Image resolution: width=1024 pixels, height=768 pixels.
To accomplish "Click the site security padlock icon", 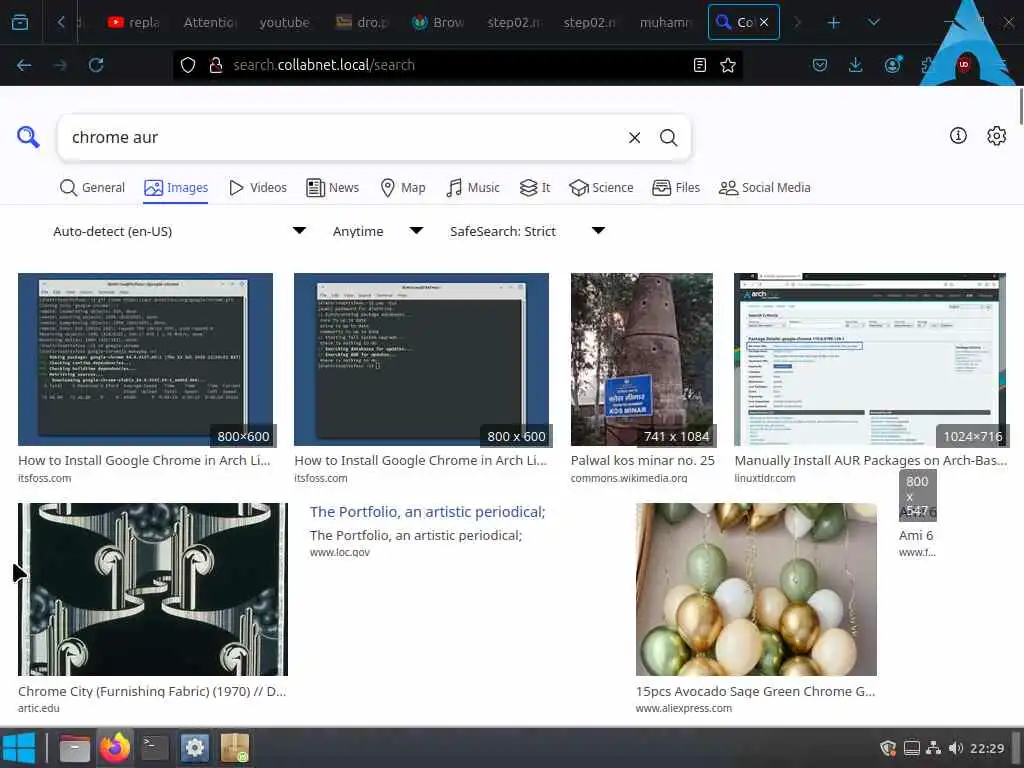I will (216, 65).
